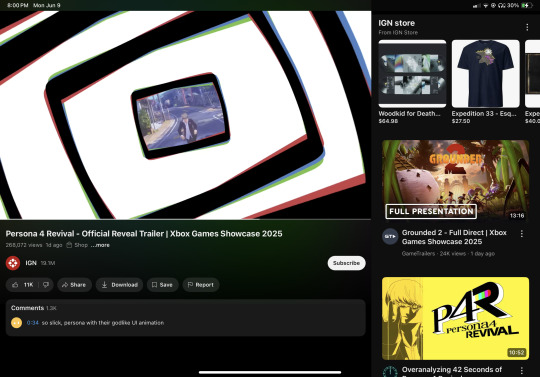Play the P4R Persona 4 Revival thumbnail video
This screenshot has width=540, height=377.
[455, 318]
